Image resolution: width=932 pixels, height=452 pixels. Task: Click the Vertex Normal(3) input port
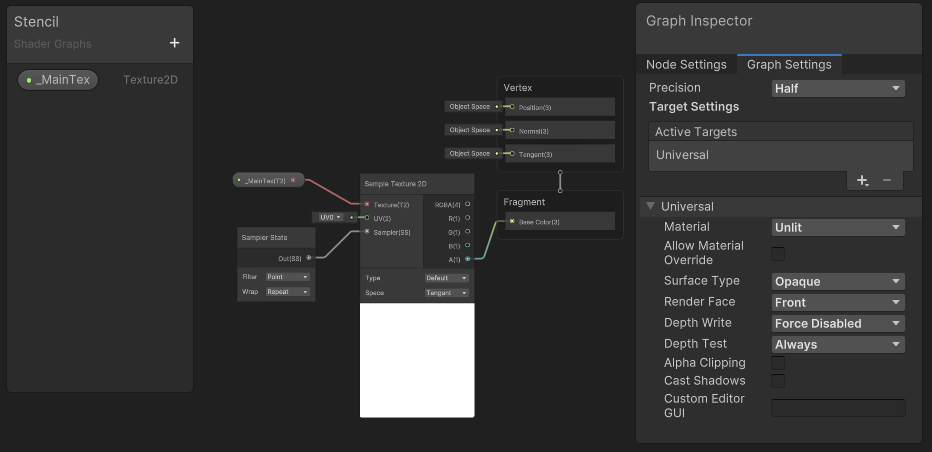click(512, 130)
